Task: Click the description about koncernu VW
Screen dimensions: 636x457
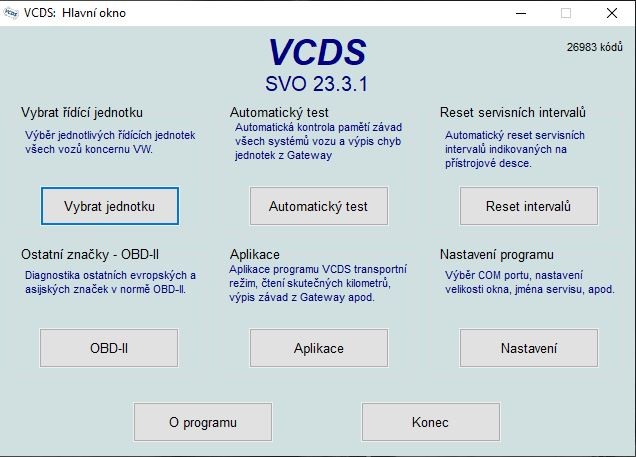Action: pyautogui.click(x=110, y=142)
